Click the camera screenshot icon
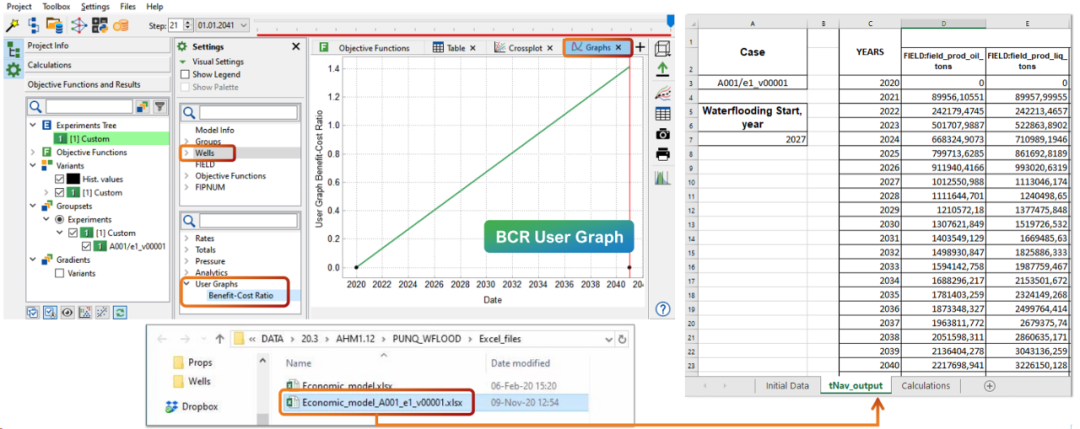 (x=663, y=133)
